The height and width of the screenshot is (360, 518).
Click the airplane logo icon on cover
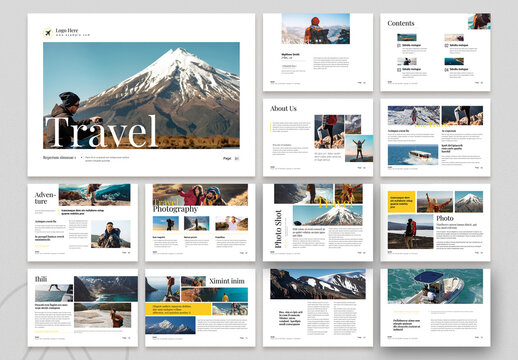click(48, 33)
